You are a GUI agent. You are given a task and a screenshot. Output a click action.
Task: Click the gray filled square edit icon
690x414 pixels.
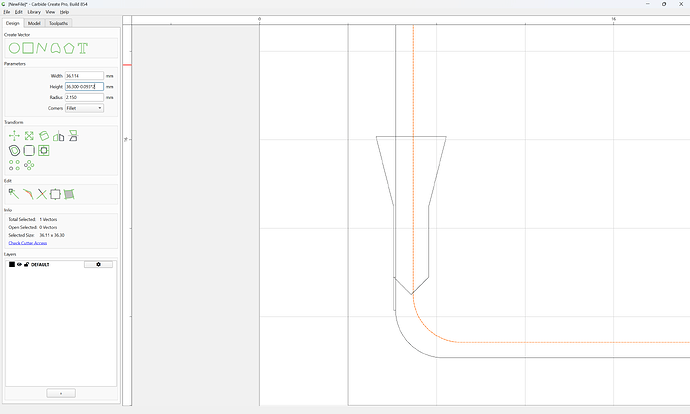click(x=69, y=194)
